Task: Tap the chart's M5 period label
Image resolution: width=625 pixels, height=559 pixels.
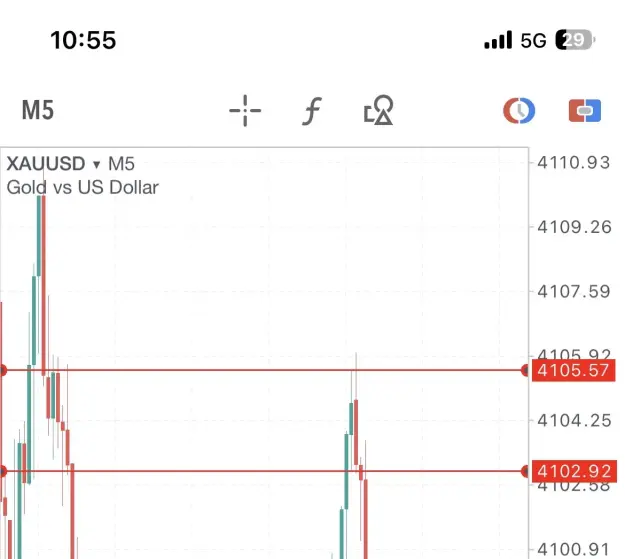Action: coord(122,164)
